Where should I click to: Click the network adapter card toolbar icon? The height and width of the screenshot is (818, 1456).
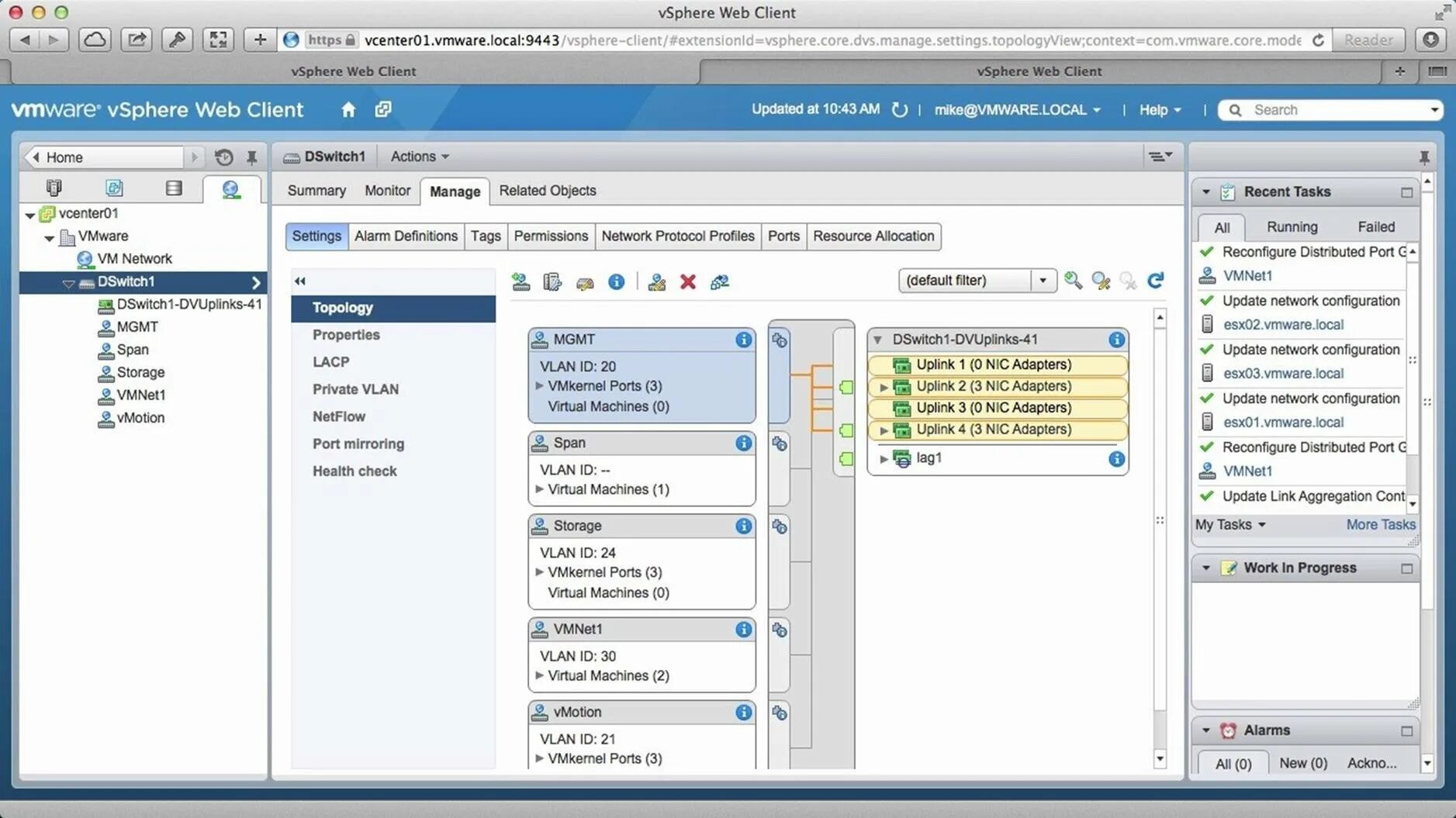point(585,282)
